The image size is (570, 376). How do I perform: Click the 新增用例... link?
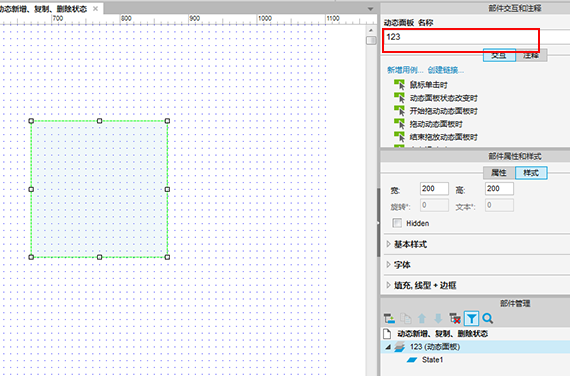[x=405, y=70]
